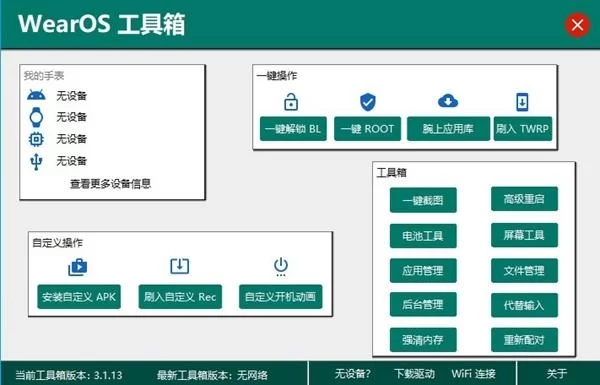This screenshot has width=600, height=385.
Task: Click the open padlock icon above 一键解锁 BL
Action: (291, 102)
